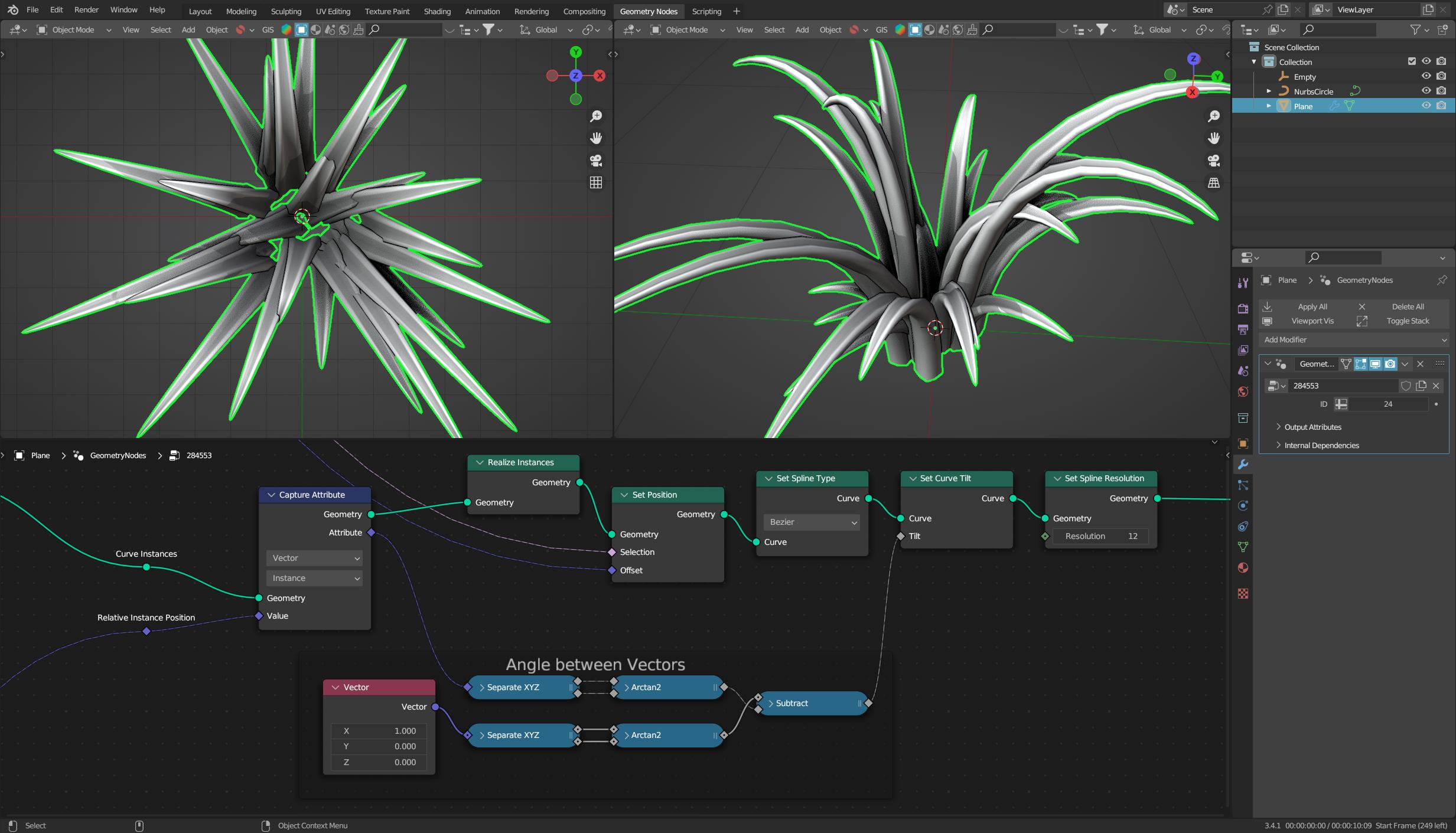Open the View Layer properties tab

pyautogui.click(x=1243, y=350)
